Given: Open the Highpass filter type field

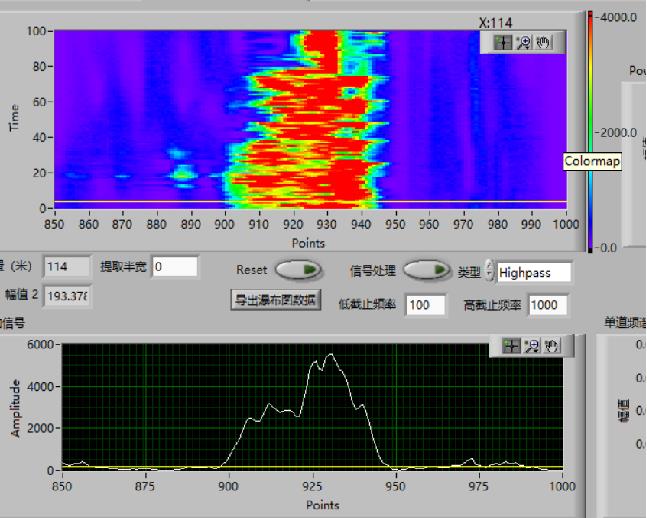Looking at the screenshot, I should click(x=534, y=272).
